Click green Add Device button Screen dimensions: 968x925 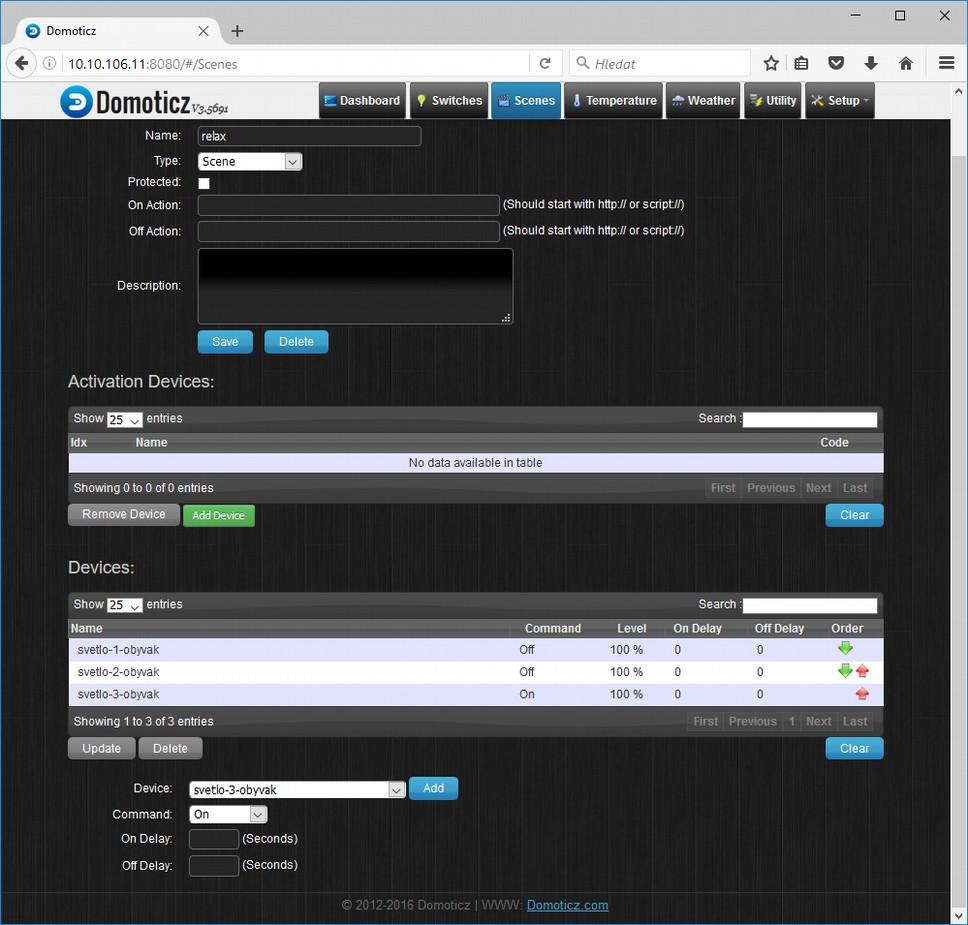(x=219, y=515)
